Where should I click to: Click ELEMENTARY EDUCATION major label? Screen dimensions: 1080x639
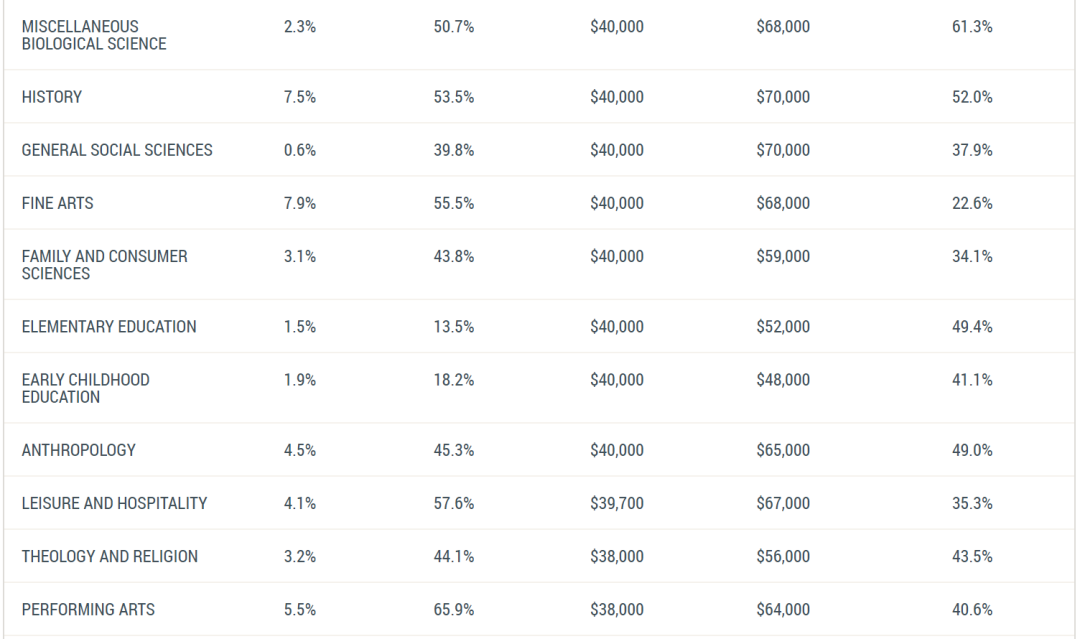pyautogui.click(x=109, y=326)
